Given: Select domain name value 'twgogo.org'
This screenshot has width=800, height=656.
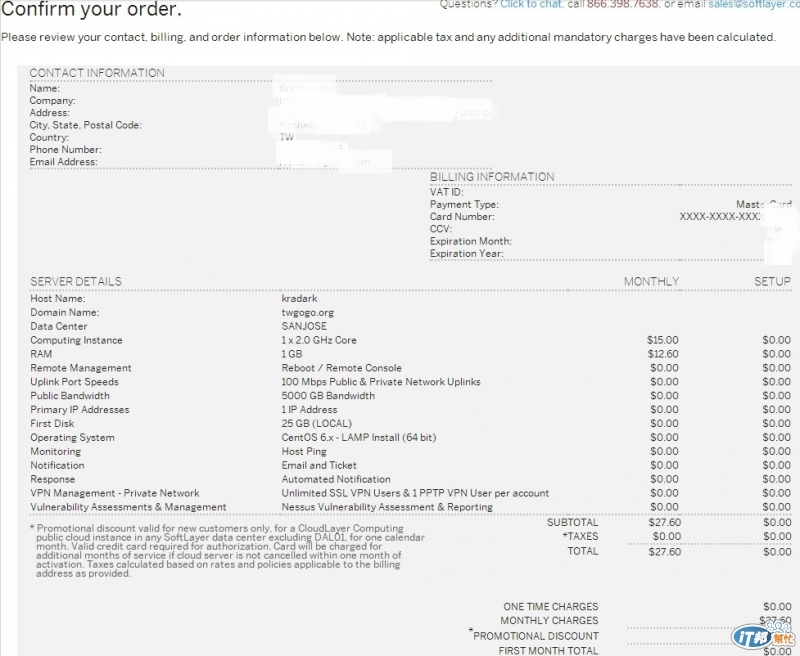Looking at the screenshot, I should (308, 312).
